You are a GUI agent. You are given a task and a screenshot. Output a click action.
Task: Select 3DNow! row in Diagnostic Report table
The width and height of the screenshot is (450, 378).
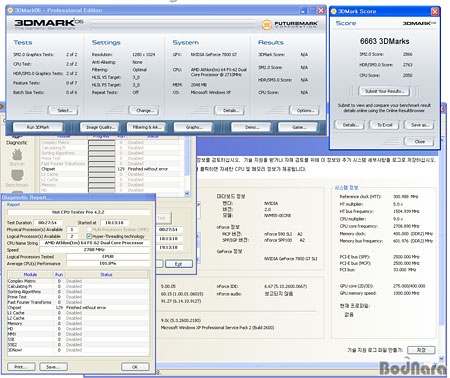tap(78, 350)
